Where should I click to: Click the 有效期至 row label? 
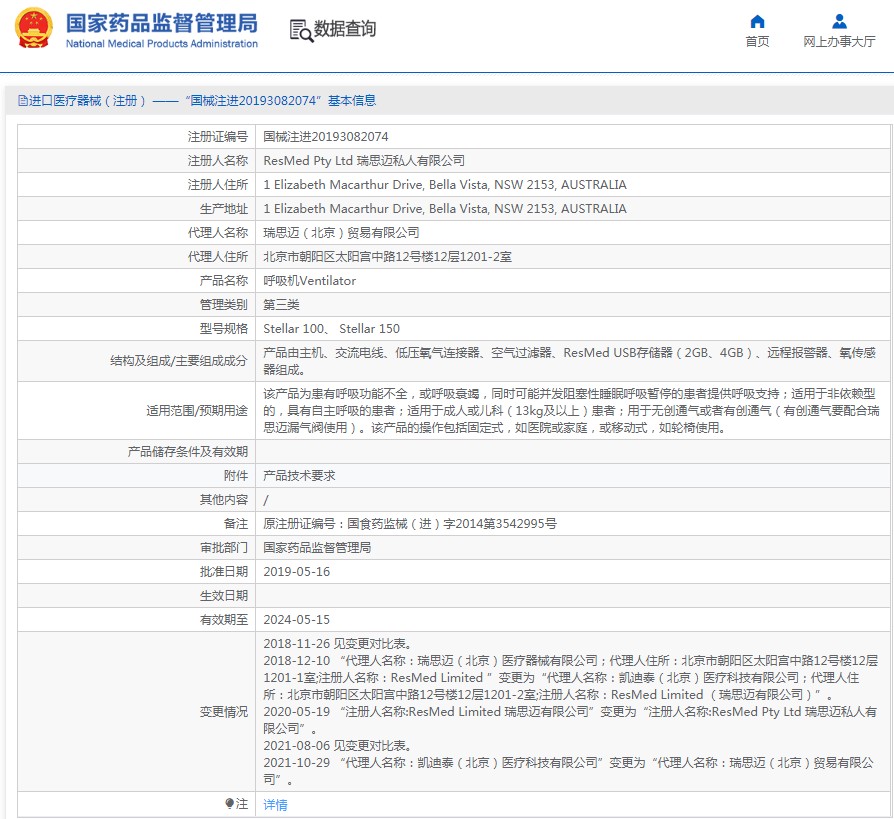[x=224, y=619]
